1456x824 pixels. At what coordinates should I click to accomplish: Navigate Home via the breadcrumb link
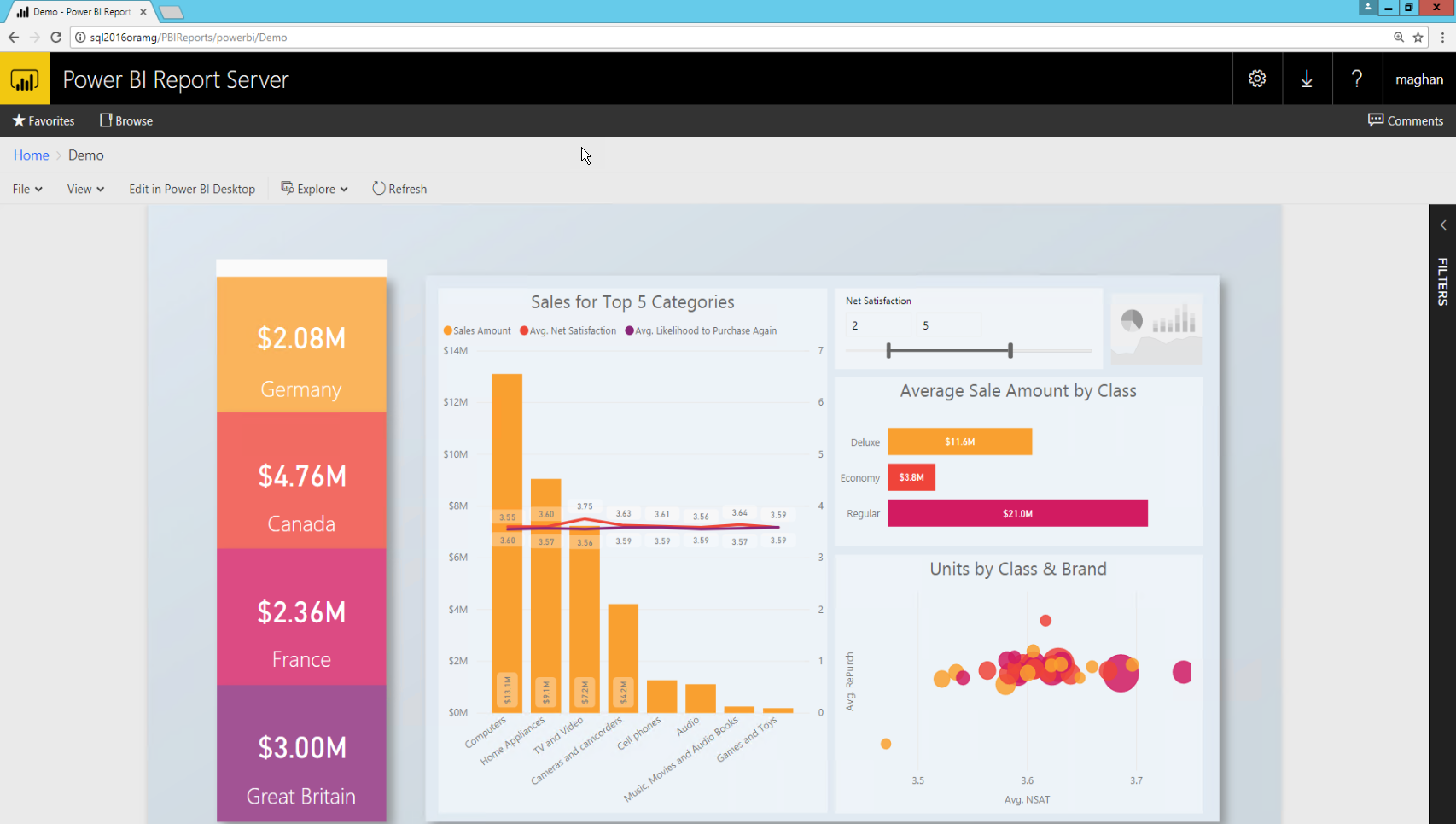[x=31, y=155]
